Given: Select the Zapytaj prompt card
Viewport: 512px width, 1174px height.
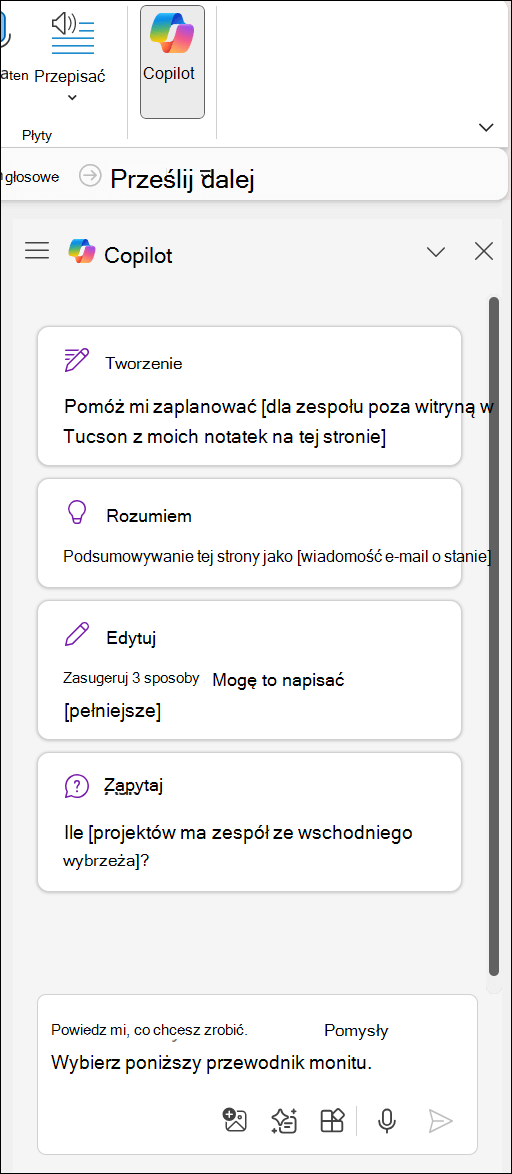Looking at the screenshot, I should (249, 822).
